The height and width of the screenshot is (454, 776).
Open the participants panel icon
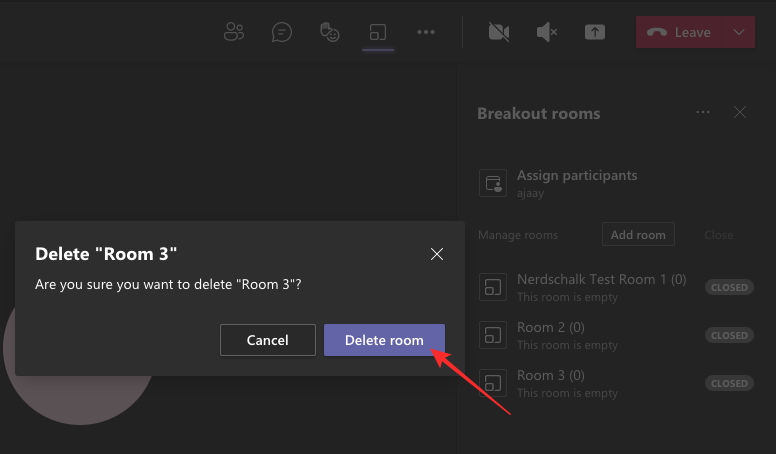tap(234, 32)
